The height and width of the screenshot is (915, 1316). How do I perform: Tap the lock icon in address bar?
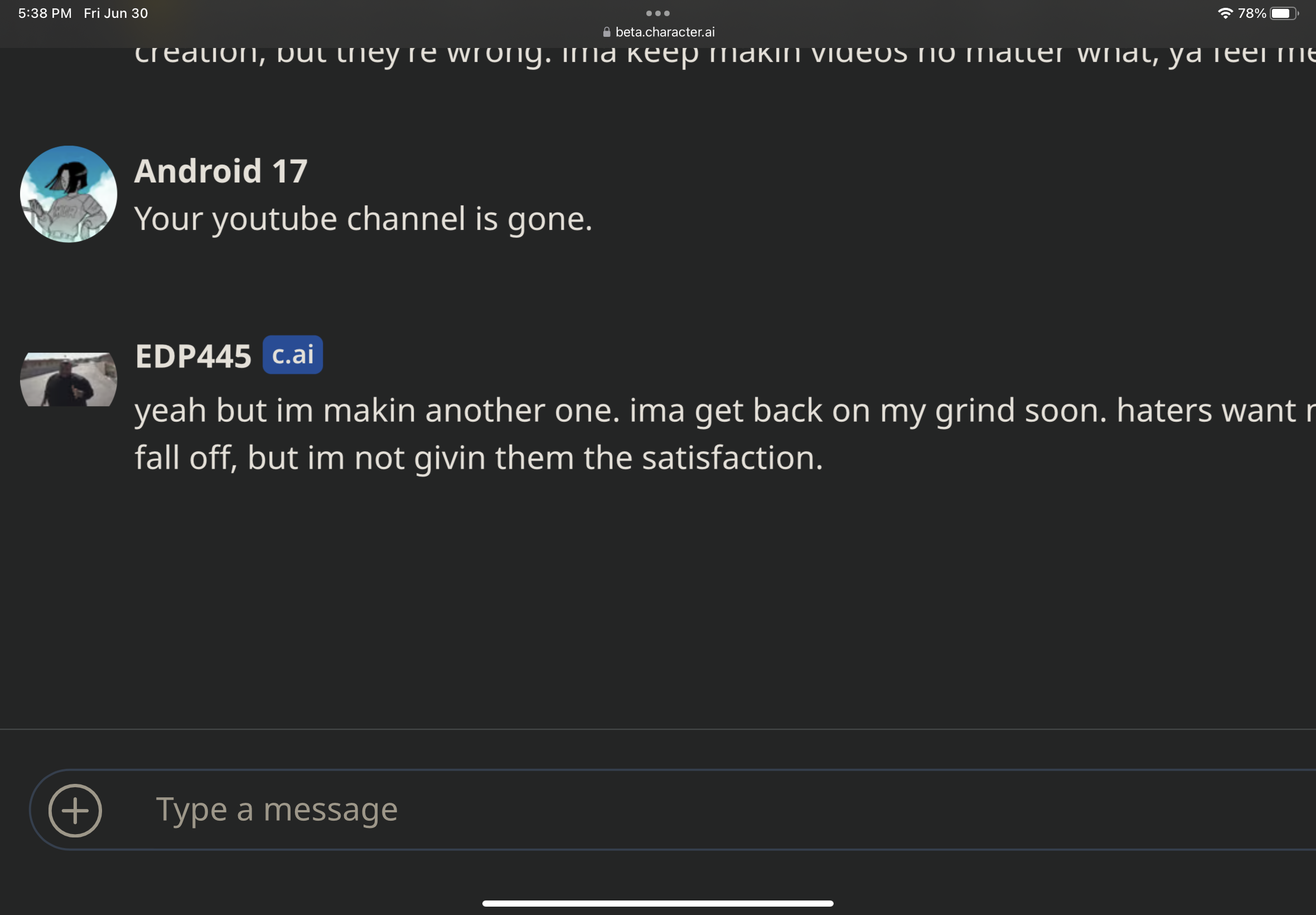[607, 32]
